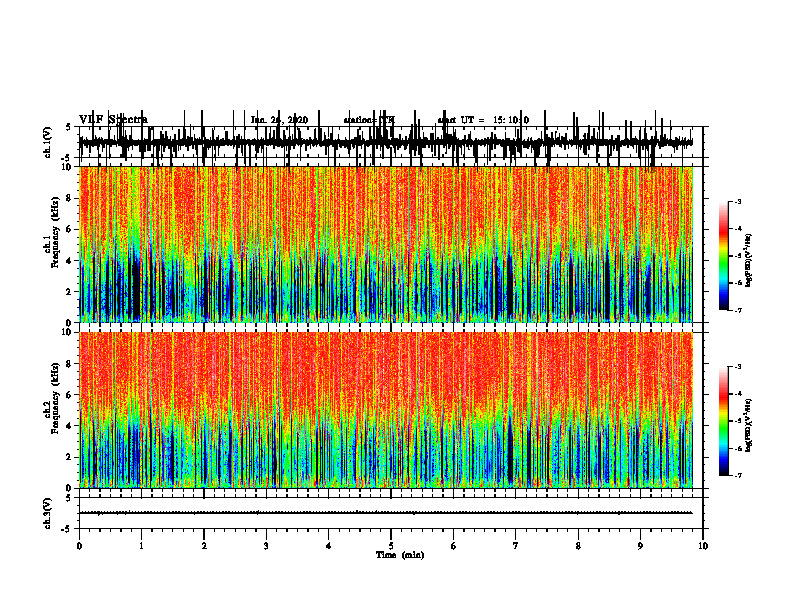Image resolution: width=792 pixels, height=612 pixels.
Task: Click the 'ch.1(V)' waveform axis label
Action: click(47, 142)
